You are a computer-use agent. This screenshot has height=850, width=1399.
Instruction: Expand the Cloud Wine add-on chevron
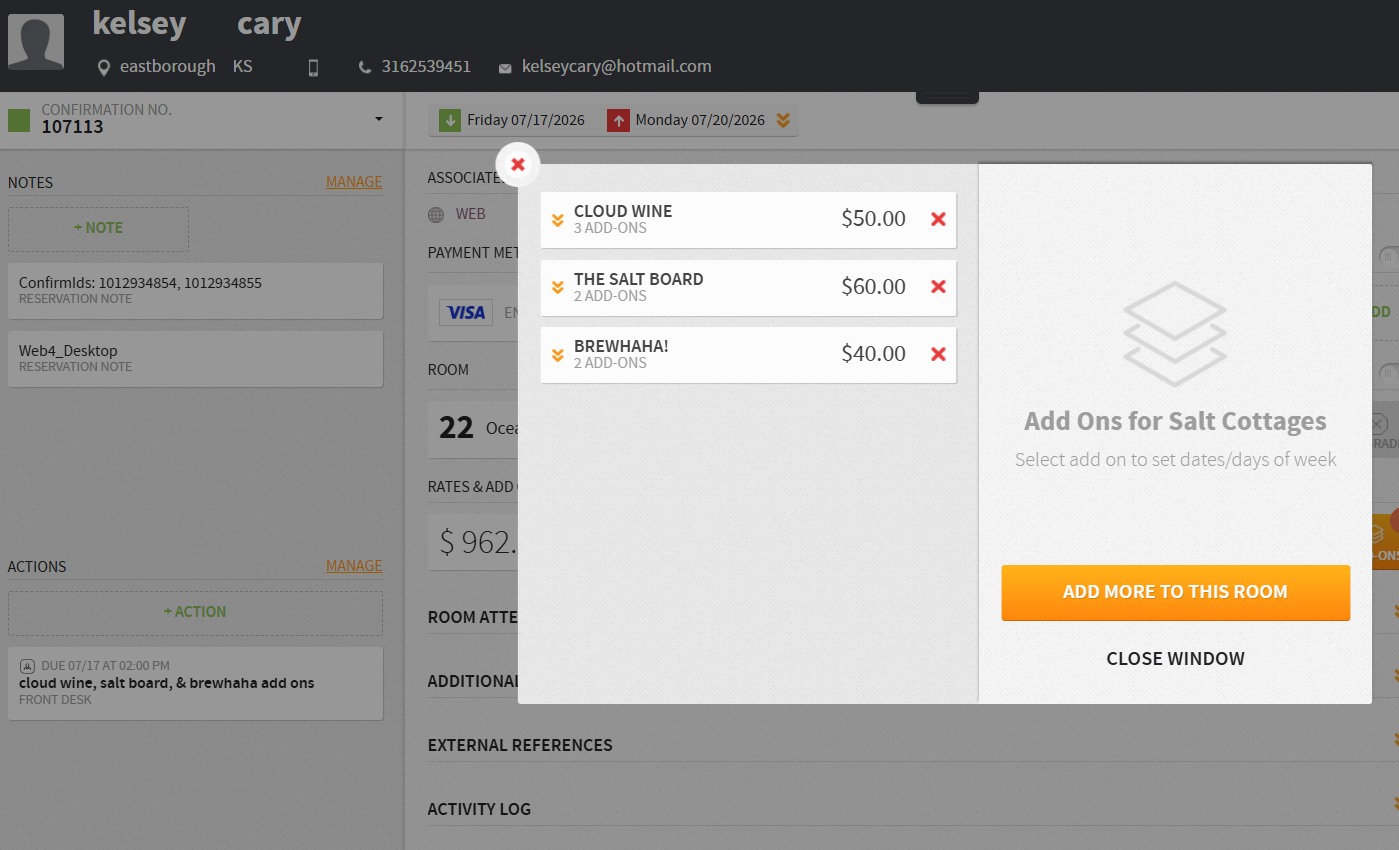pos(558,219)
